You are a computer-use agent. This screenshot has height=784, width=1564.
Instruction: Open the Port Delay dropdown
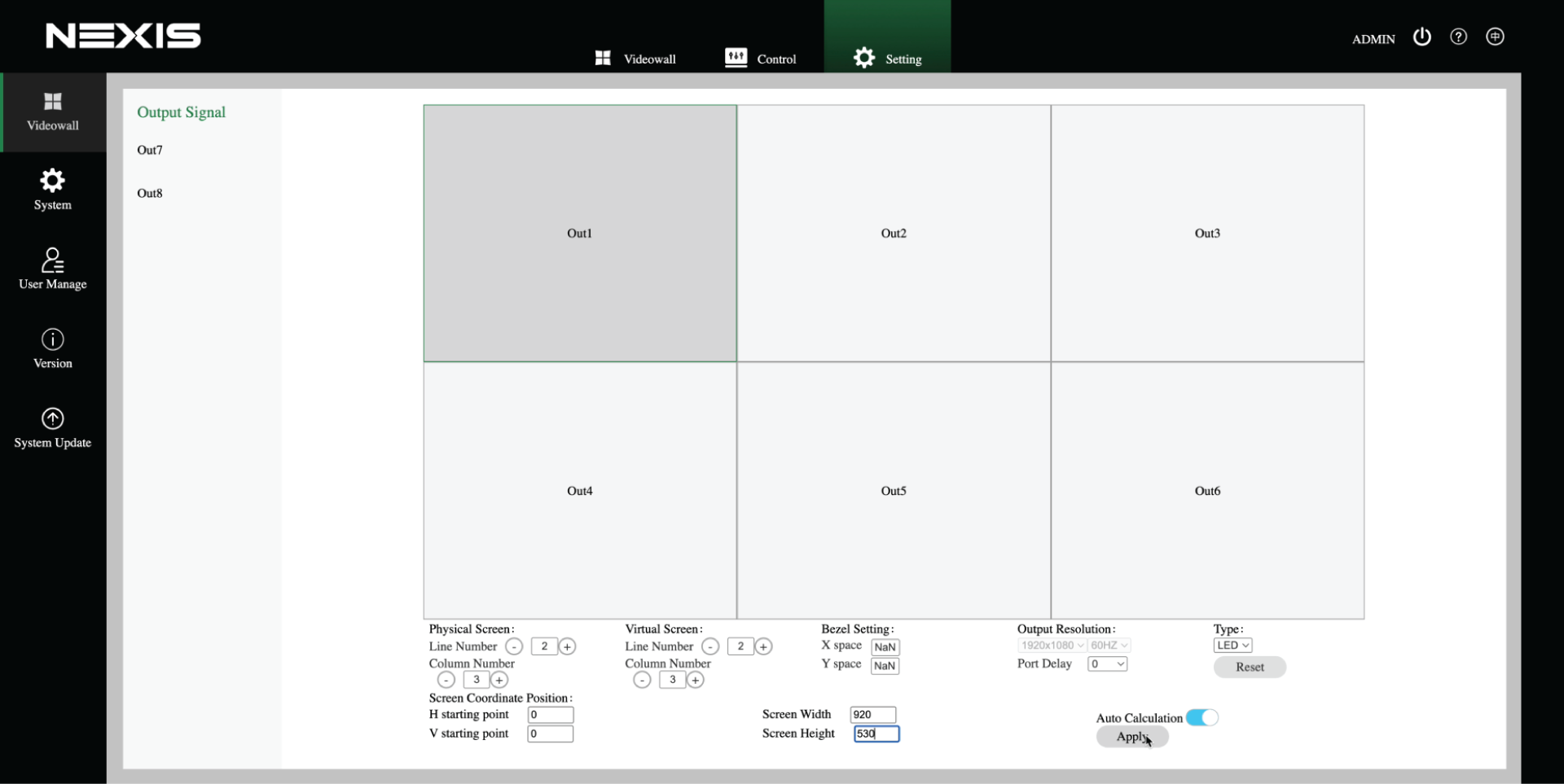coord(1107,664)
